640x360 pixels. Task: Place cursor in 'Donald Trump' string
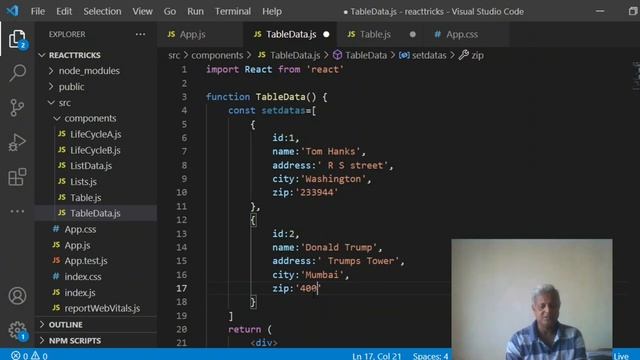pyautogui.click(x=339, y=247)
